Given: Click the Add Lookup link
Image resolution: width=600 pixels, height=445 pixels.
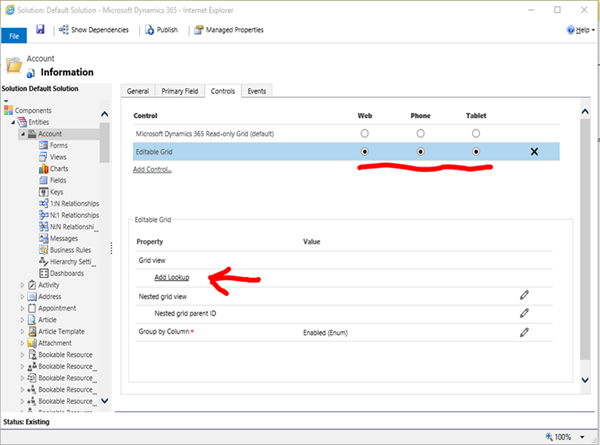Looking at the screenshot, I should [174, 277].
